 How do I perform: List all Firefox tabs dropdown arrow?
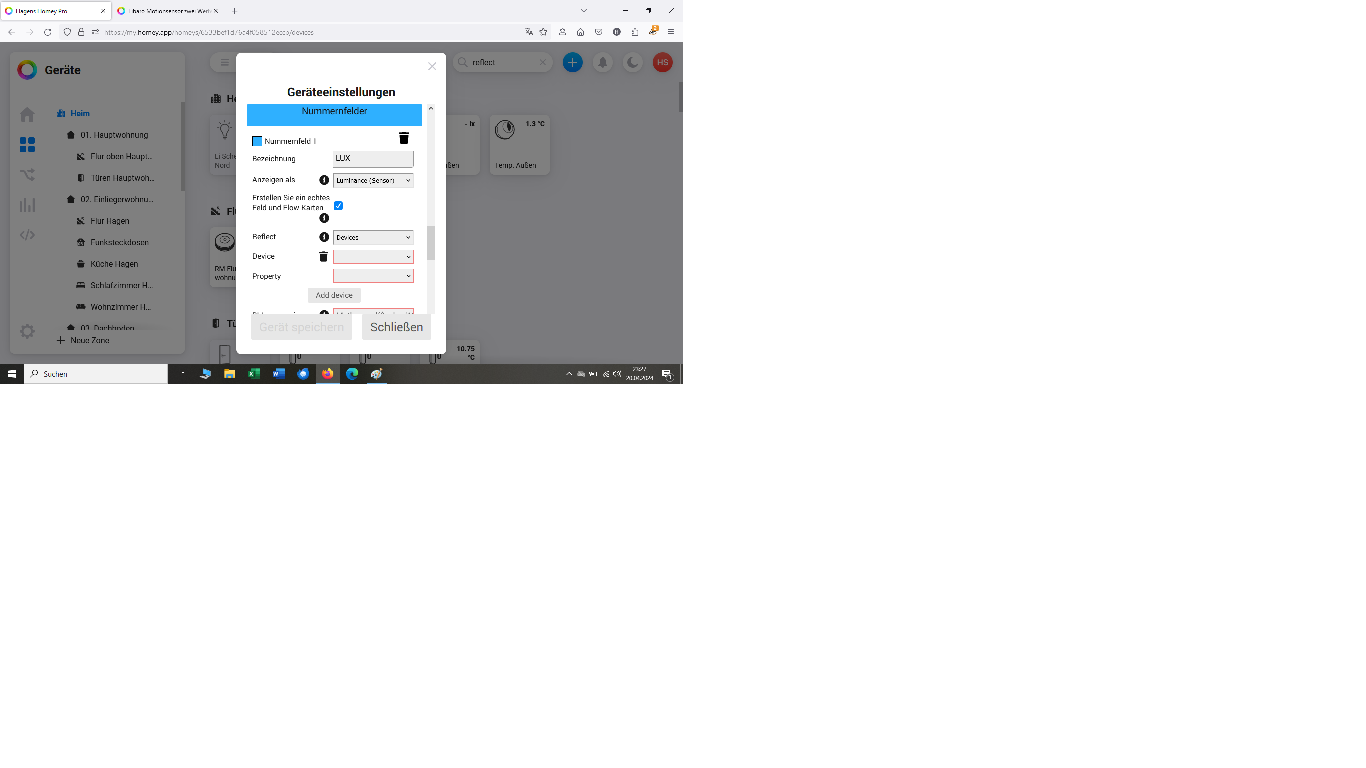(584, 10)
